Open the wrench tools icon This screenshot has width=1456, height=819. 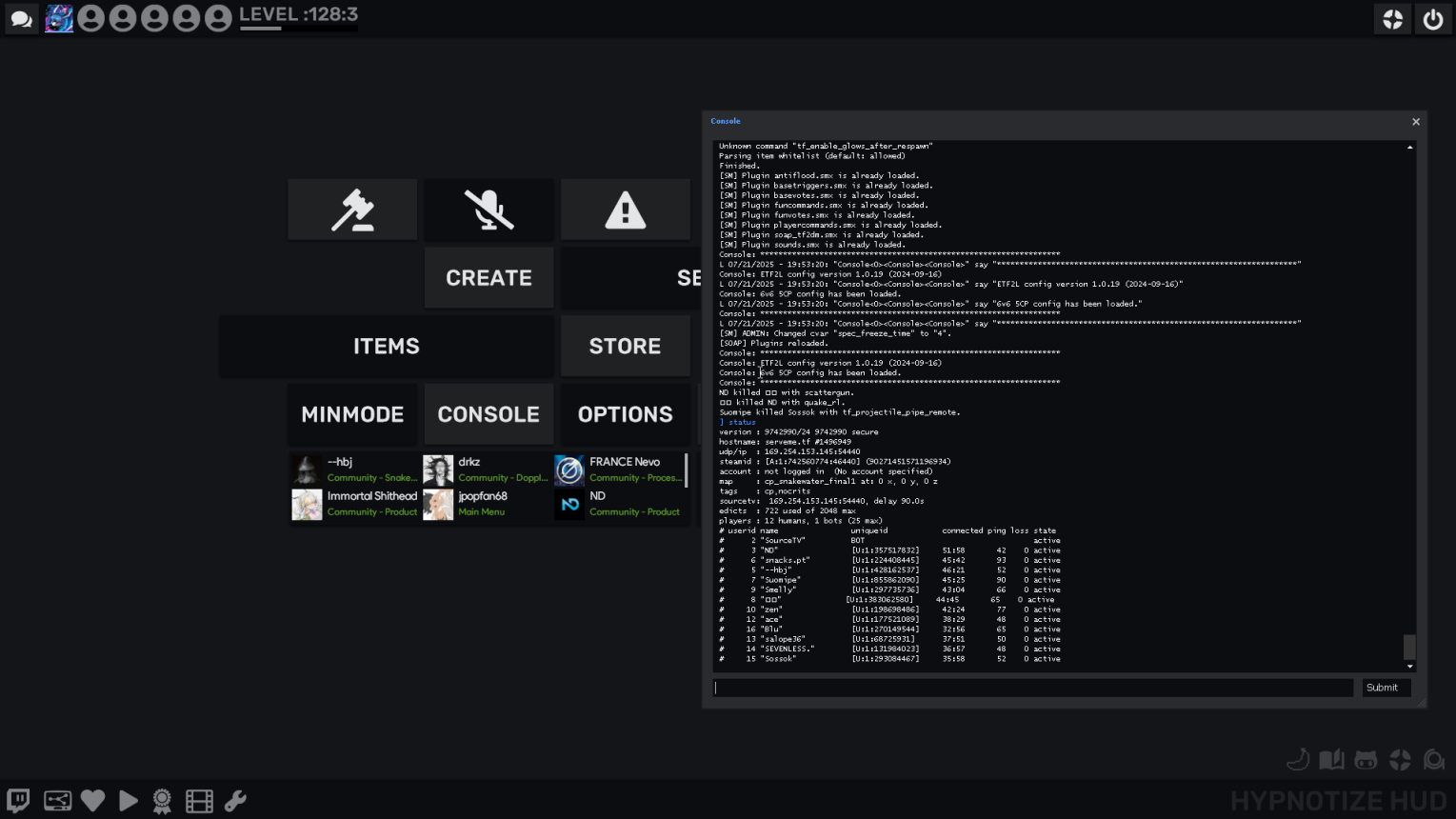tap(235, 801)
